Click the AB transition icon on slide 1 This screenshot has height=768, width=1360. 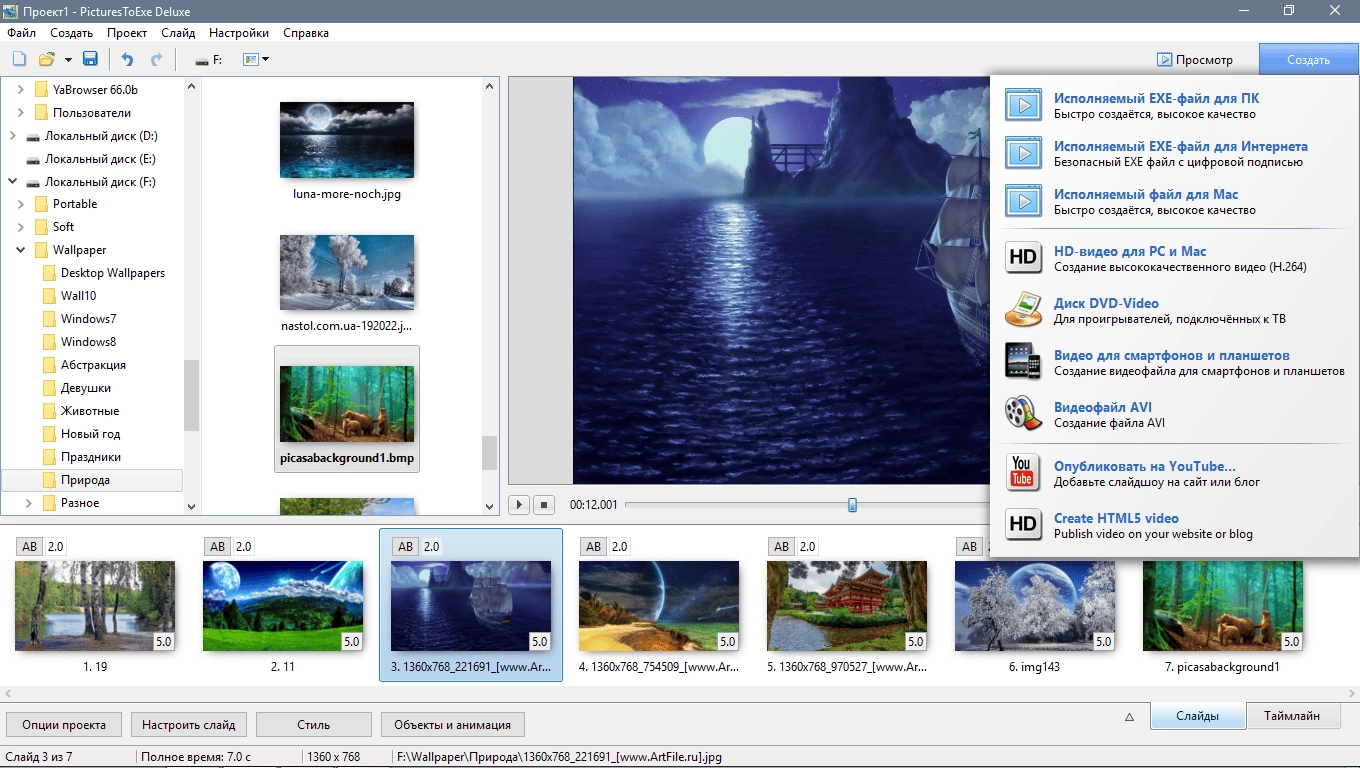click(x=30, y=547)
